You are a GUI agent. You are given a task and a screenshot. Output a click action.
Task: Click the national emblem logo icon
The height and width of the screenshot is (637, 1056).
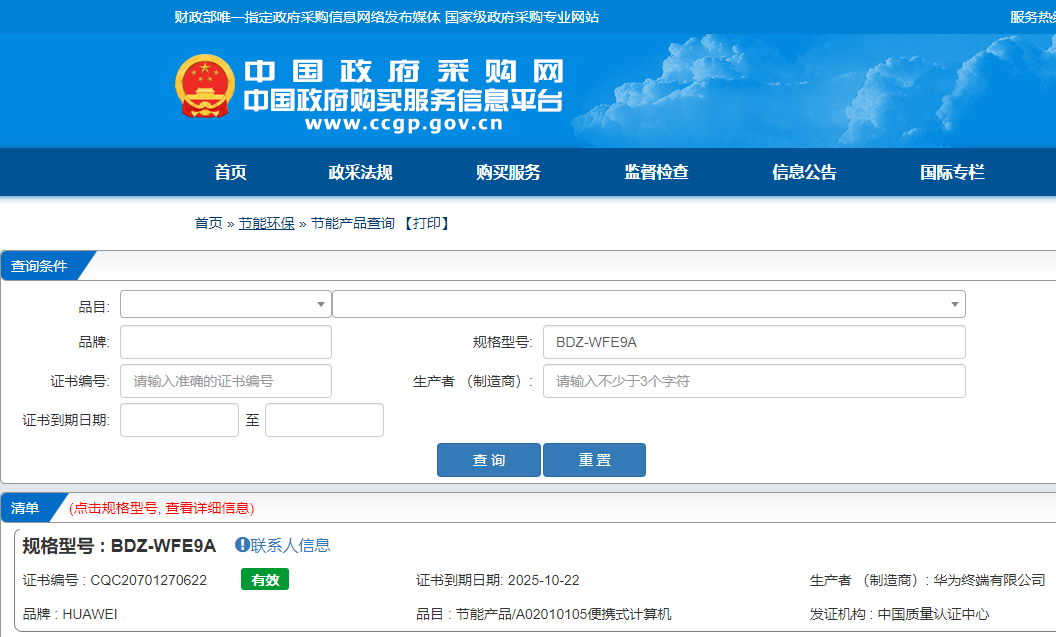[x=205, y=86]
